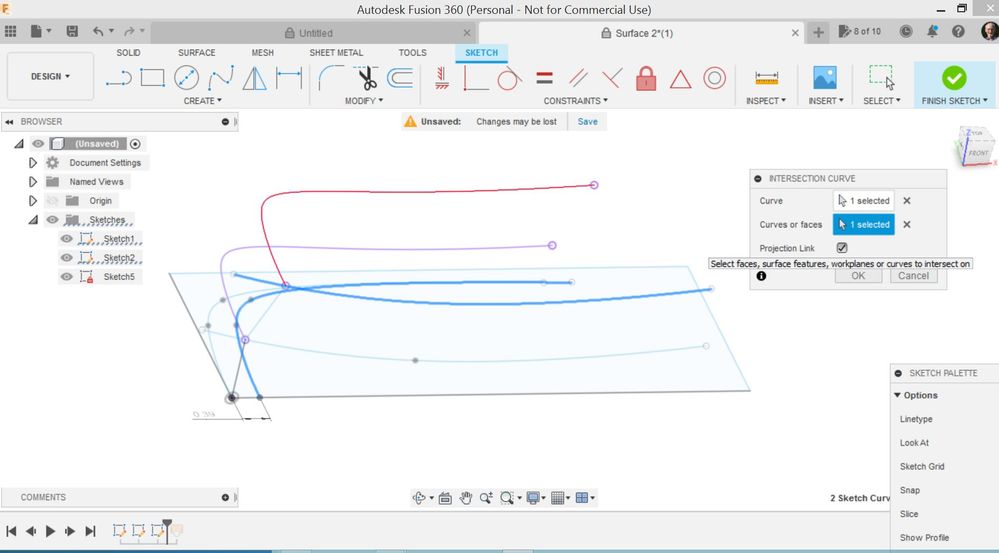Apply the Equal constraint

(544, 78)
